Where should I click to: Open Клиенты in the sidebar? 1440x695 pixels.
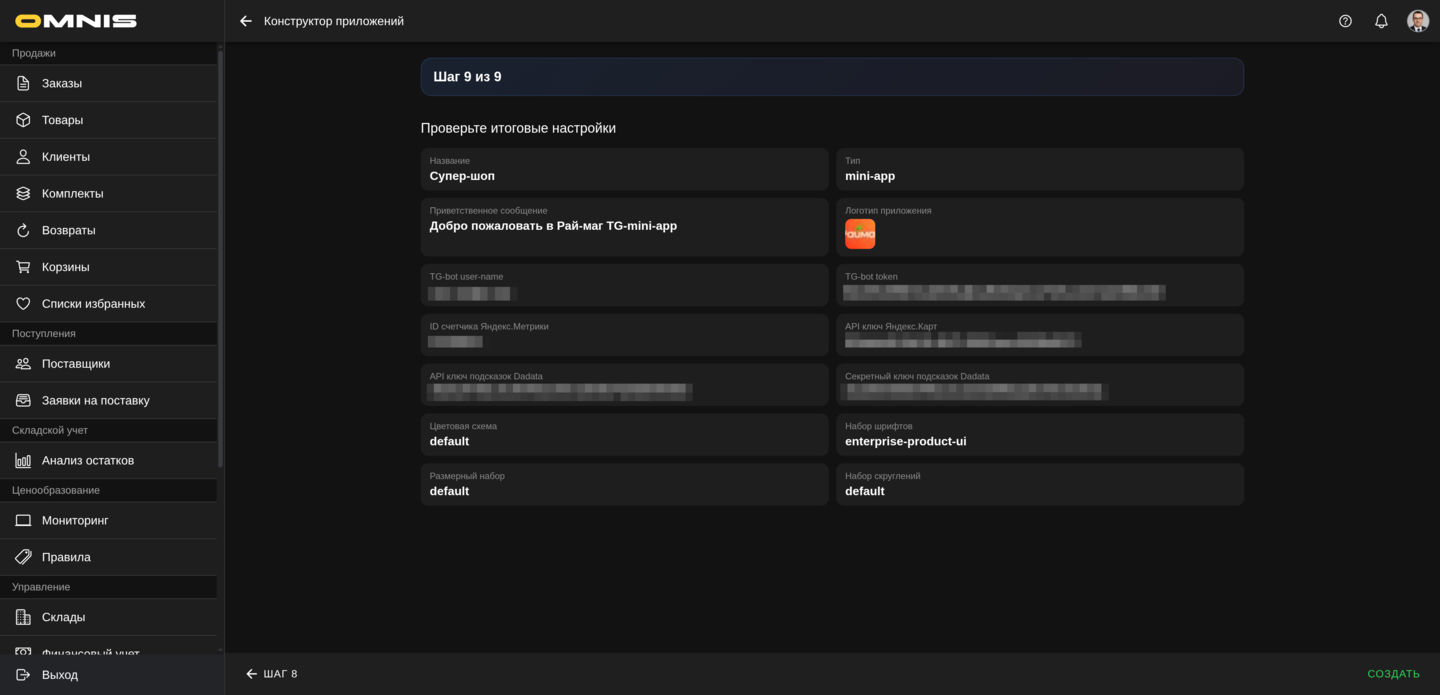click(x=66, y=157)
